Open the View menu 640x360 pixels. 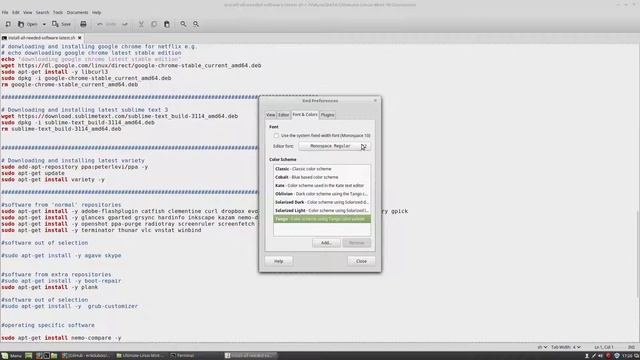click(x=27, y=12)
